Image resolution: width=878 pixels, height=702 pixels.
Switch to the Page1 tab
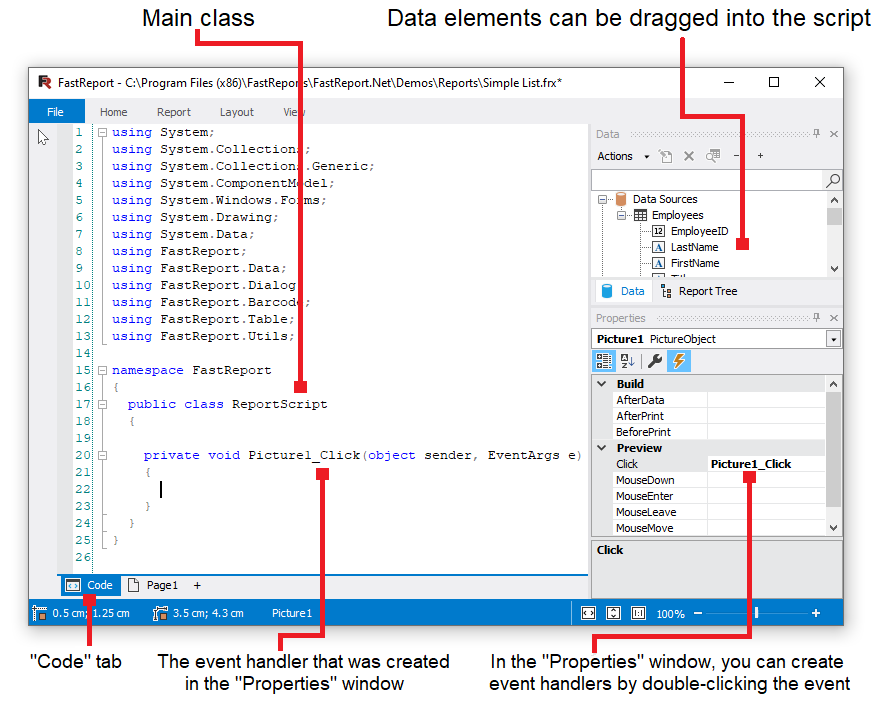[153, 585]
